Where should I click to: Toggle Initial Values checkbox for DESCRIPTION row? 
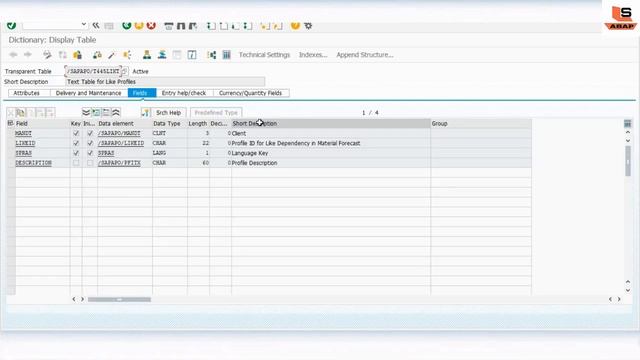click(90, 163)
